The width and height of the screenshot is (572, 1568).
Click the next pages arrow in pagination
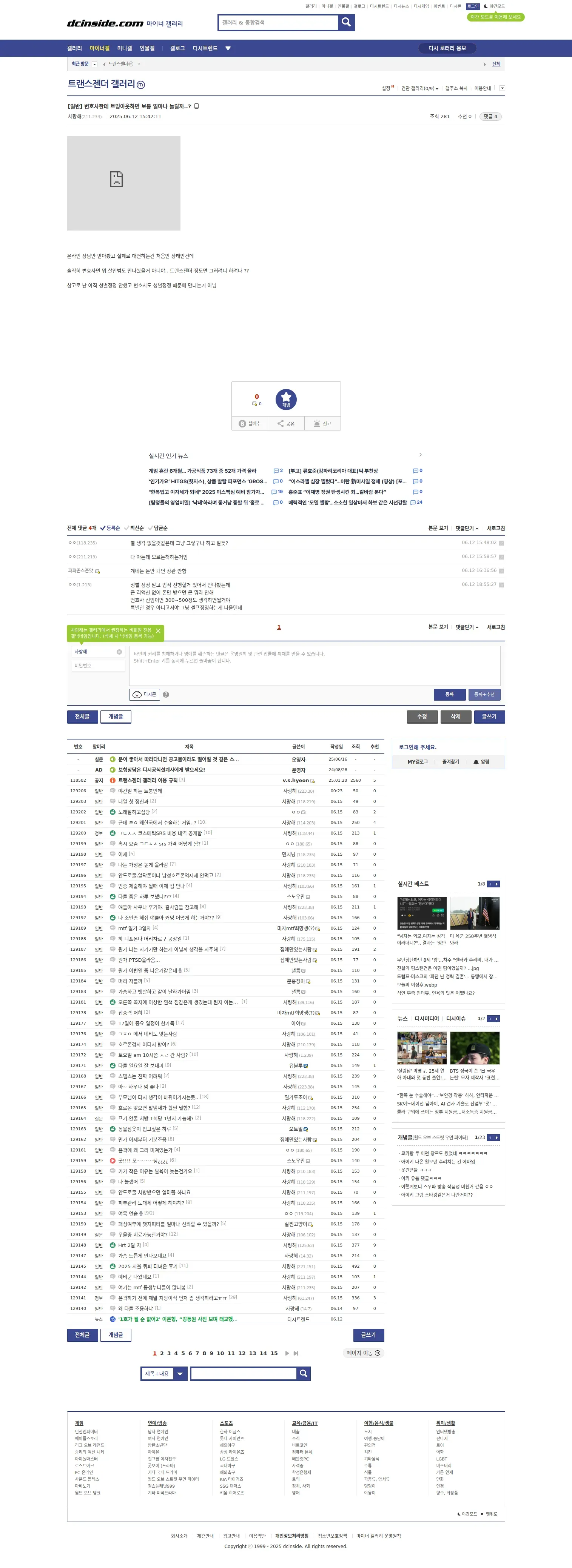point(287,1353)
